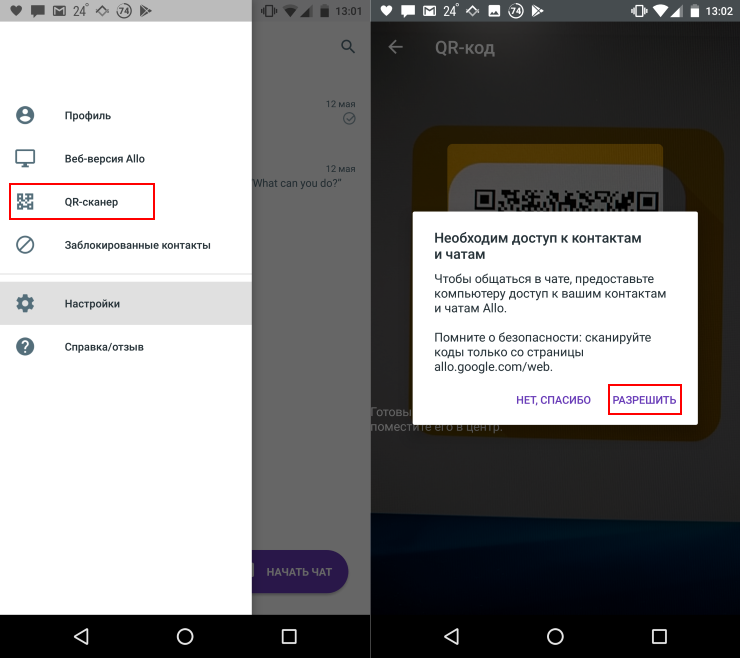740x658 pixels.
Task: Open recent apps square on right phone
Action: pos(659,636)
